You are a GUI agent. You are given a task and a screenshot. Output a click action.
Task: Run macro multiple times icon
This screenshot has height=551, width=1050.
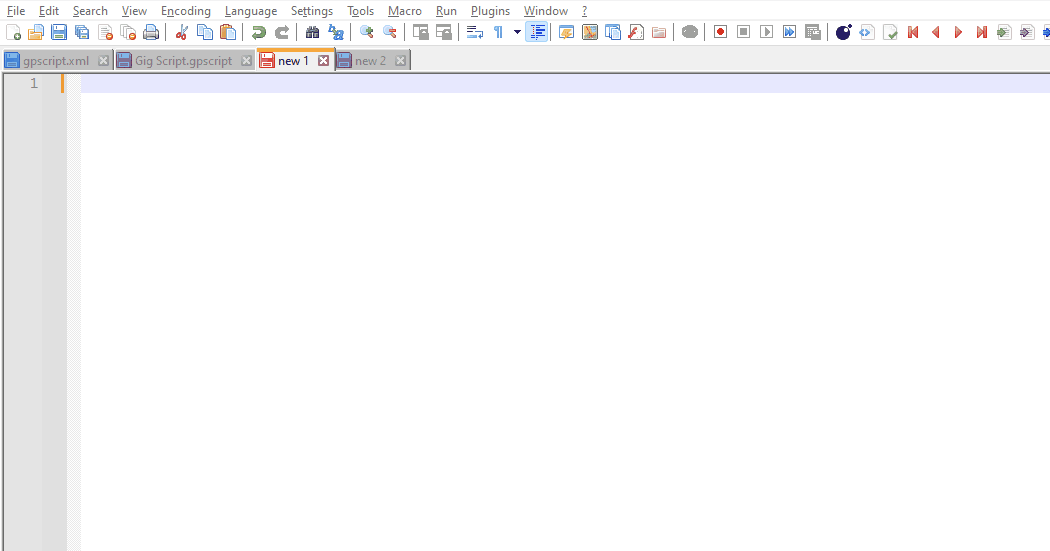point(790,32)
